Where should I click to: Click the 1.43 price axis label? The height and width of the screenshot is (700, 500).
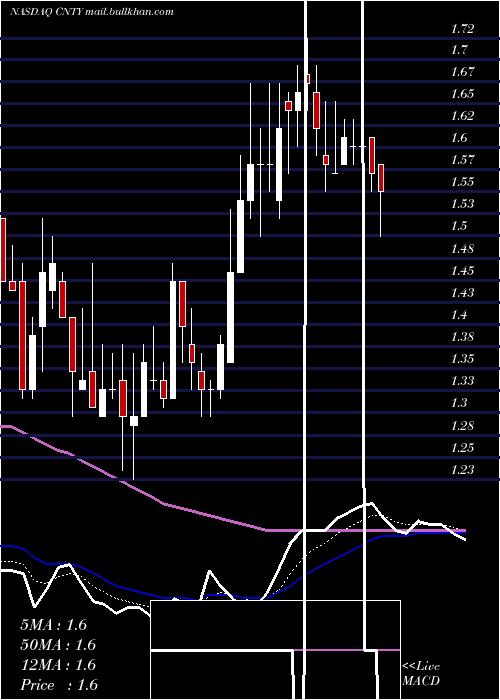(462, 293)
